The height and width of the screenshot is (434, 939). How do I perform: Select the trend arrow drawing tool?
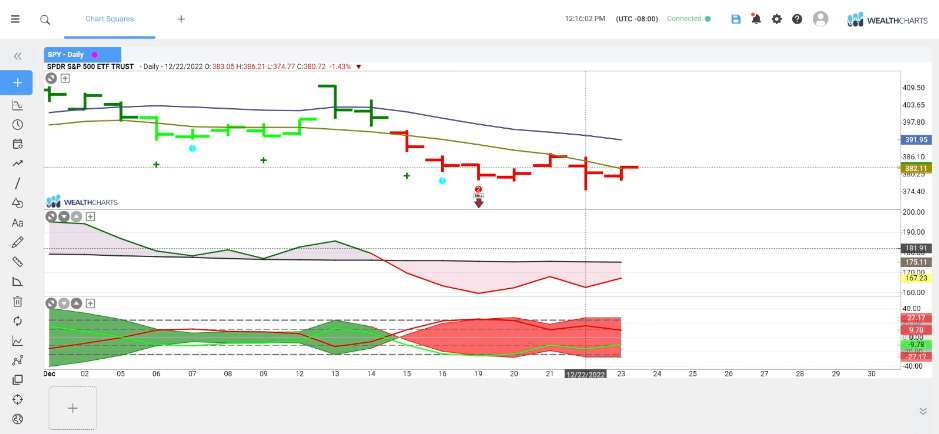pos(17,163)
